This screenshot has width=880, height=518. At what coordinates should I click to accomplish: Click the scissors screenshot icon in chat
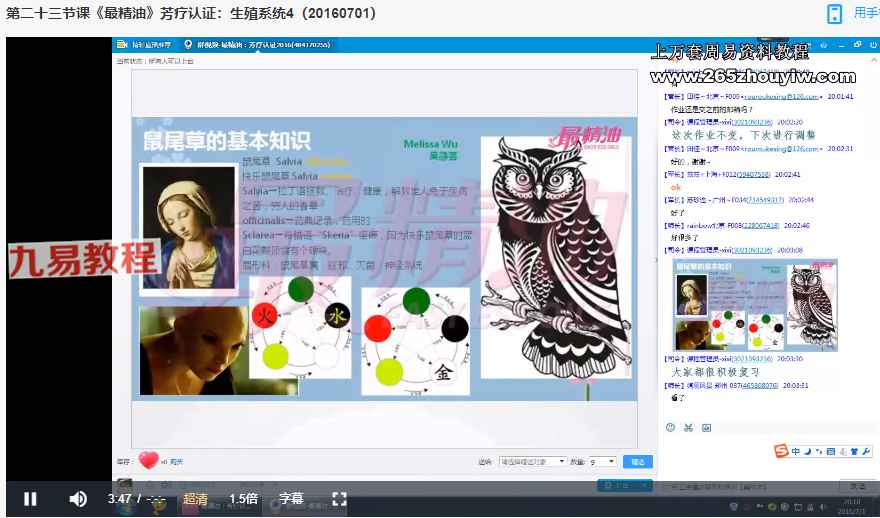689,428
